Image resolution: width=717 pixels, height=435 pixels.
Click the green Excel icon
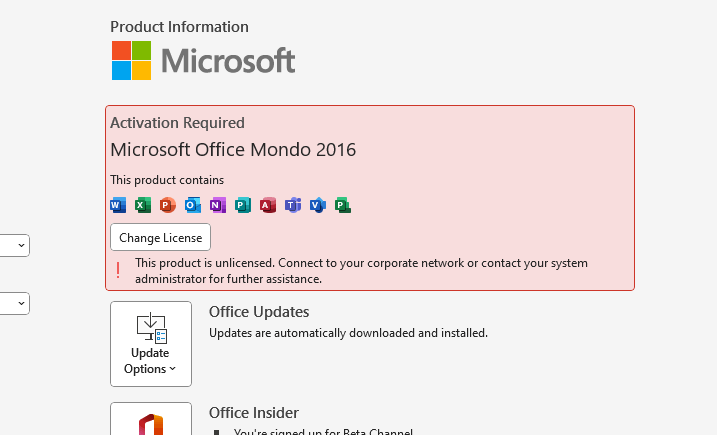pyautogui.click(x=142, y=205)
